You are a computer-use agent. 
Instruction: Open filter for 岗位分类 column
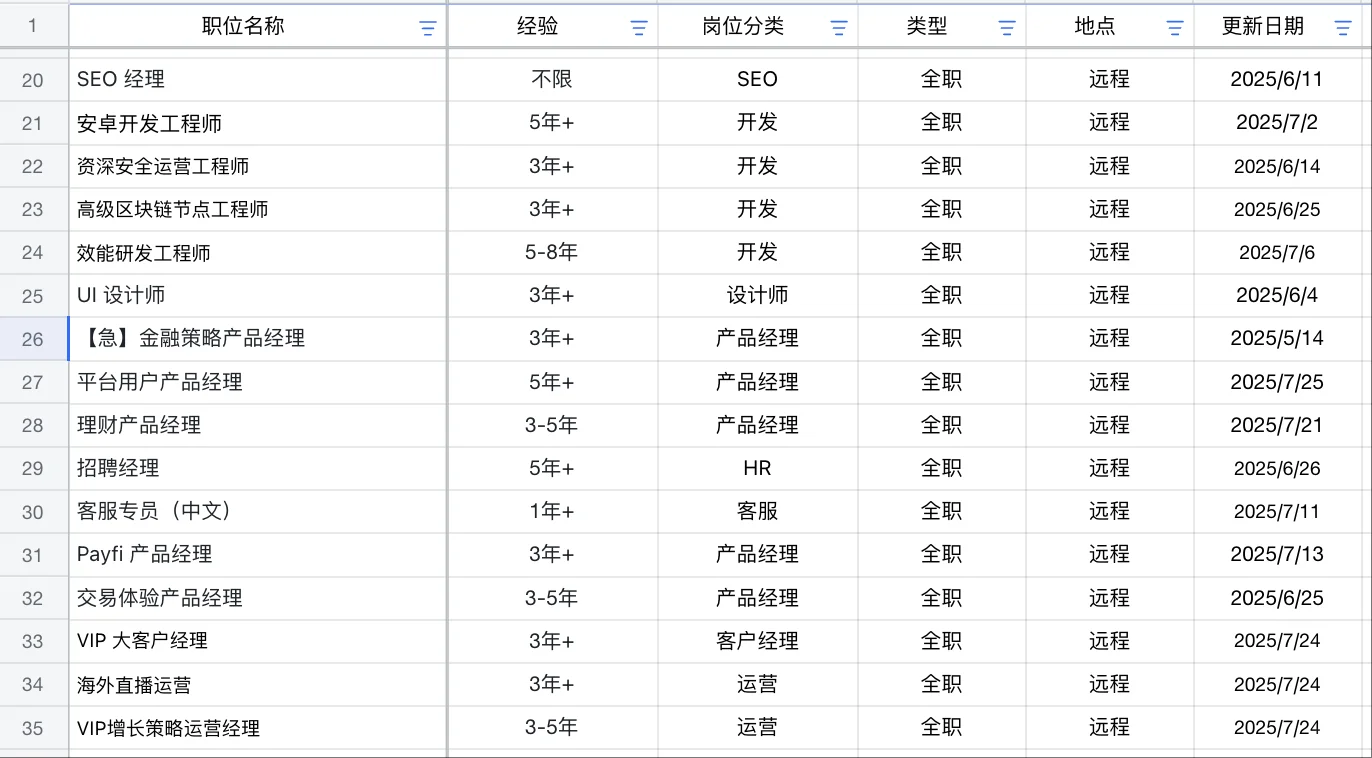pos(840,28)
